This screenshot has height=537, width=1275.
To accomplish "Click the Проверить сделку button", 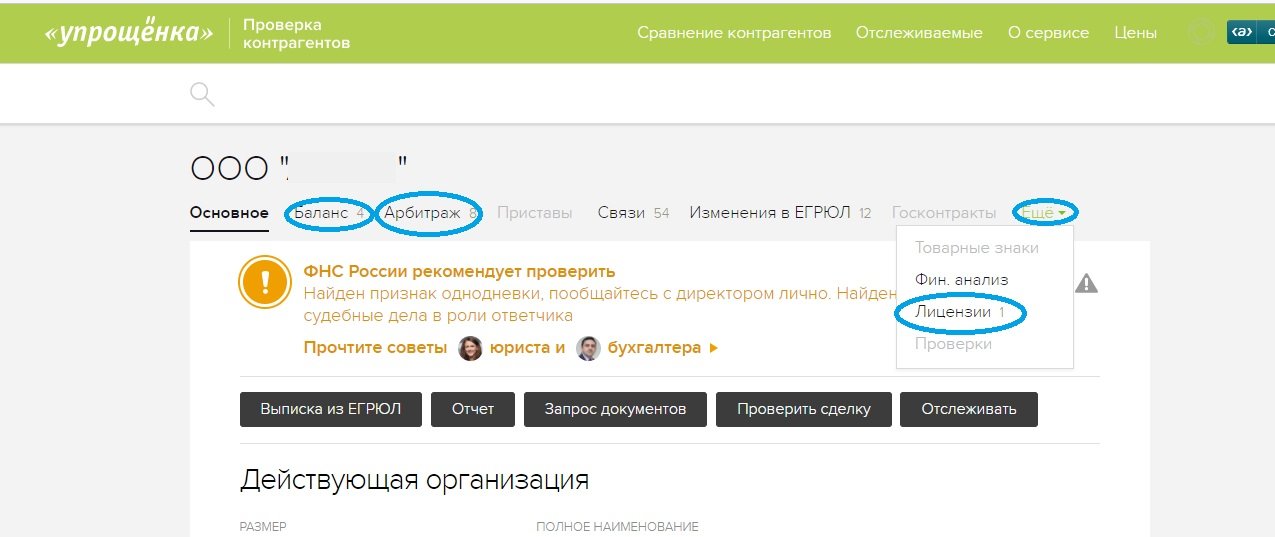I will click(803, 409).
